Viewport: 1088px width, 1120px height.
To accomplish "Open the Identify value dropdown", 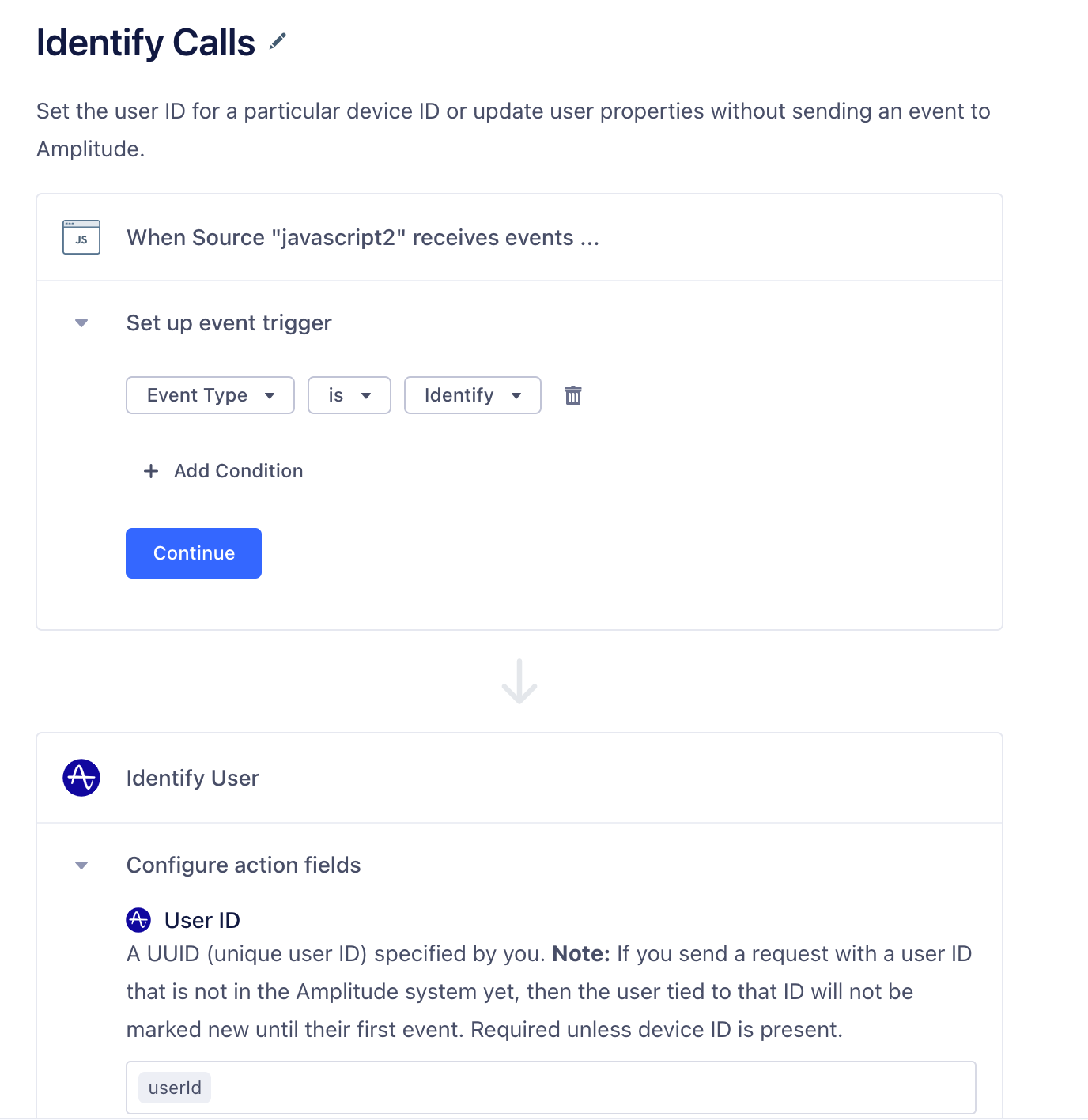I will point(473,395).
